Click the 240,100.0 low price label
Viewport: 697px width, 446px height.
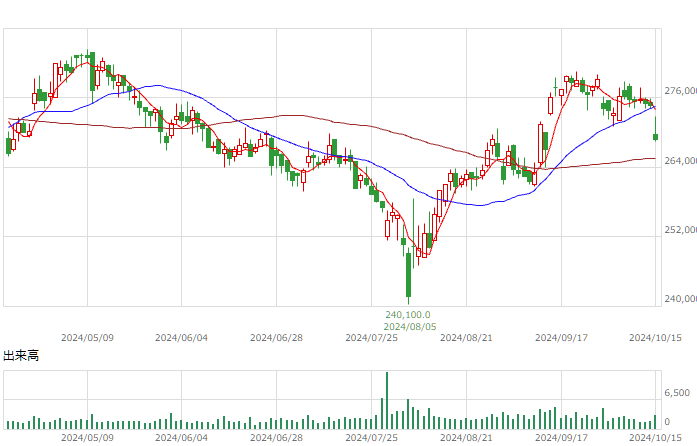tap(408, 315)
